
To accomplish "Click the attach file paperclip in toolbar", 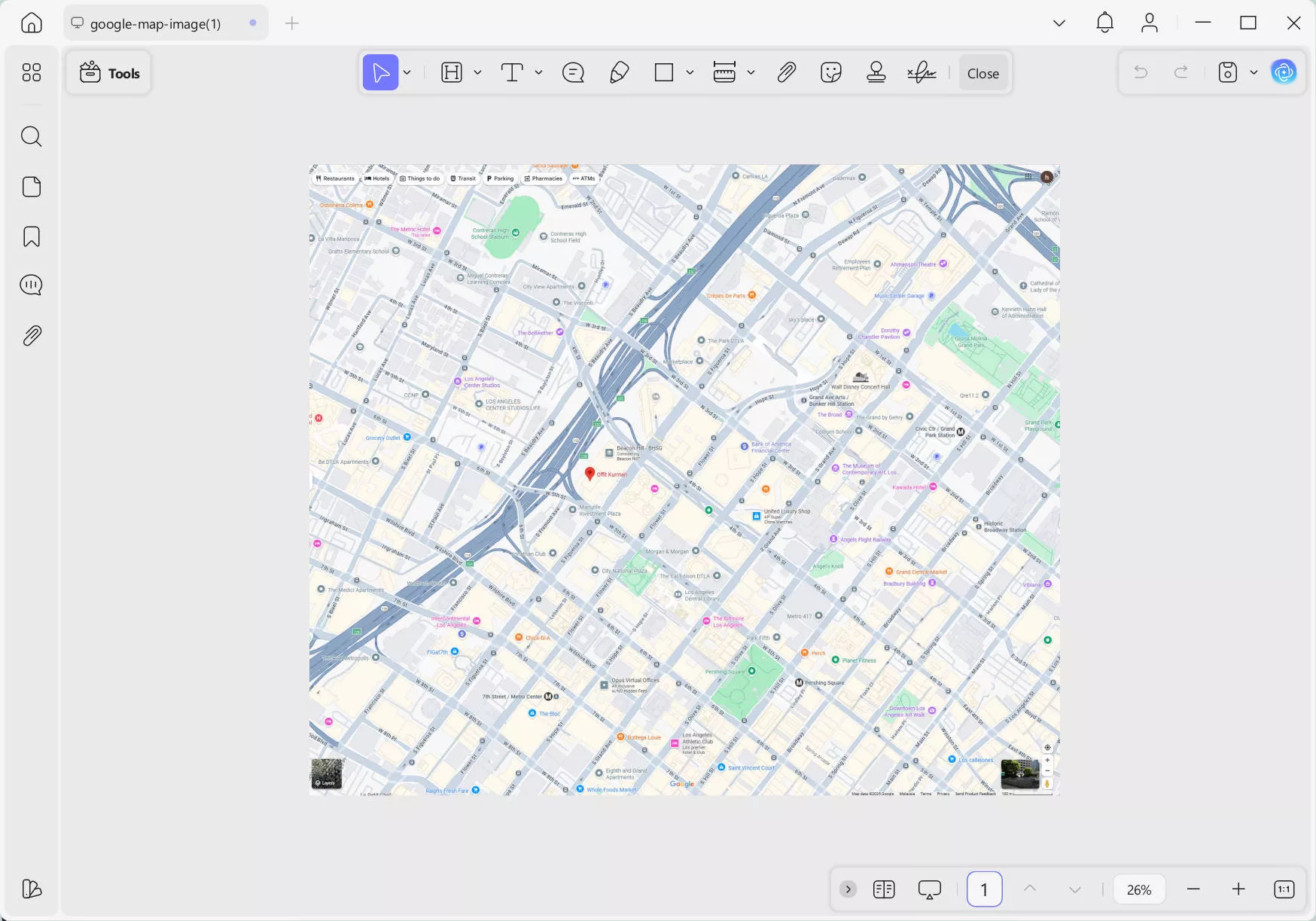I will coord(786,73).
